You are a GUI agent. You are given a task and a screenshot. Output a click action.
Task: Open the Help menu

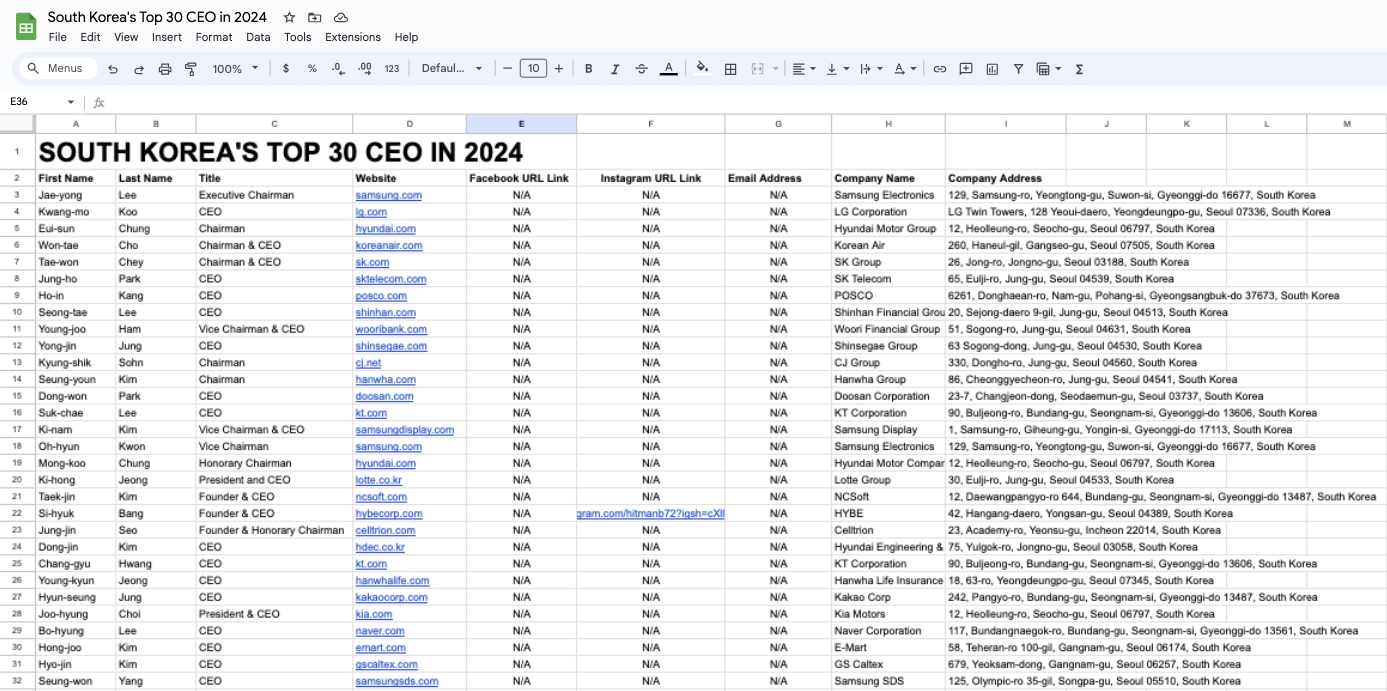(406, 37)
